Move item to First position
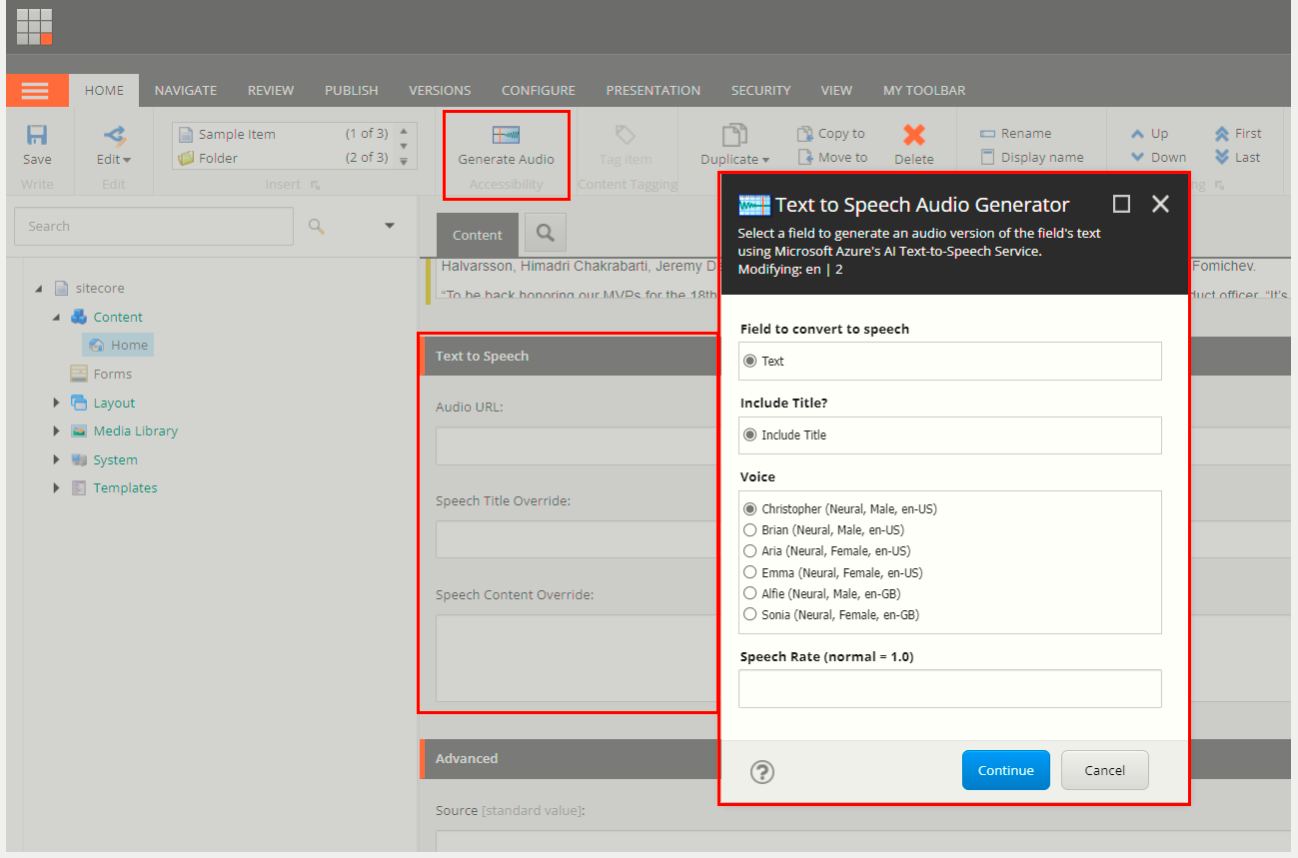This screenshot has width=1298, height=858. click(1238, 133)
